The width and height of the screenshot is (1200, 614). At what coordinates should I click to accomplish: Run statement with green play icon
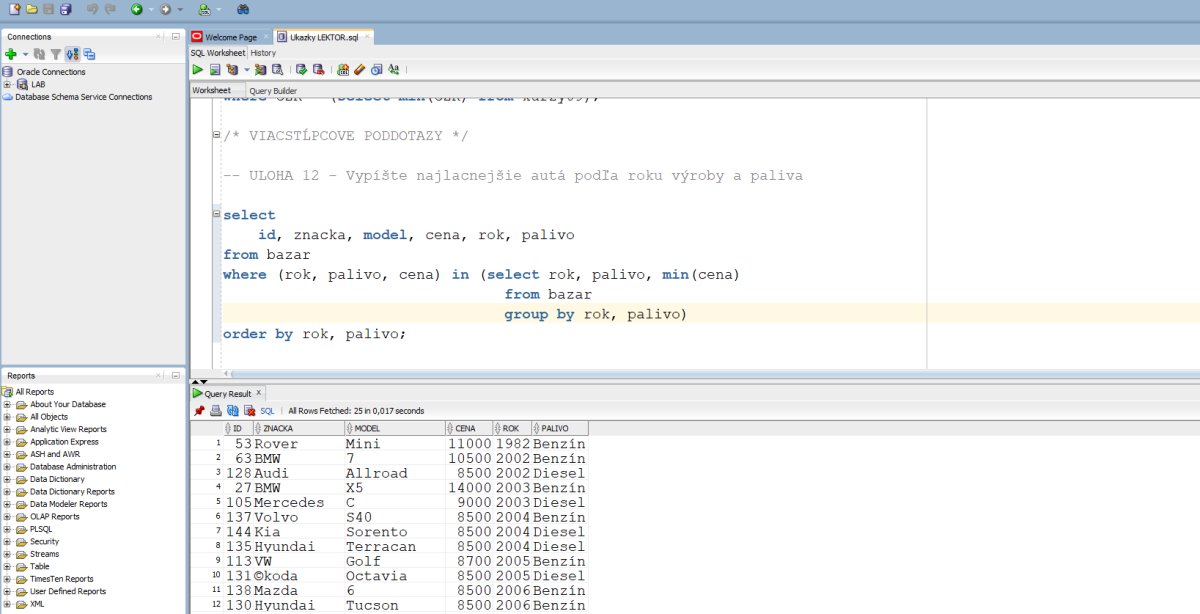point(198,70)
